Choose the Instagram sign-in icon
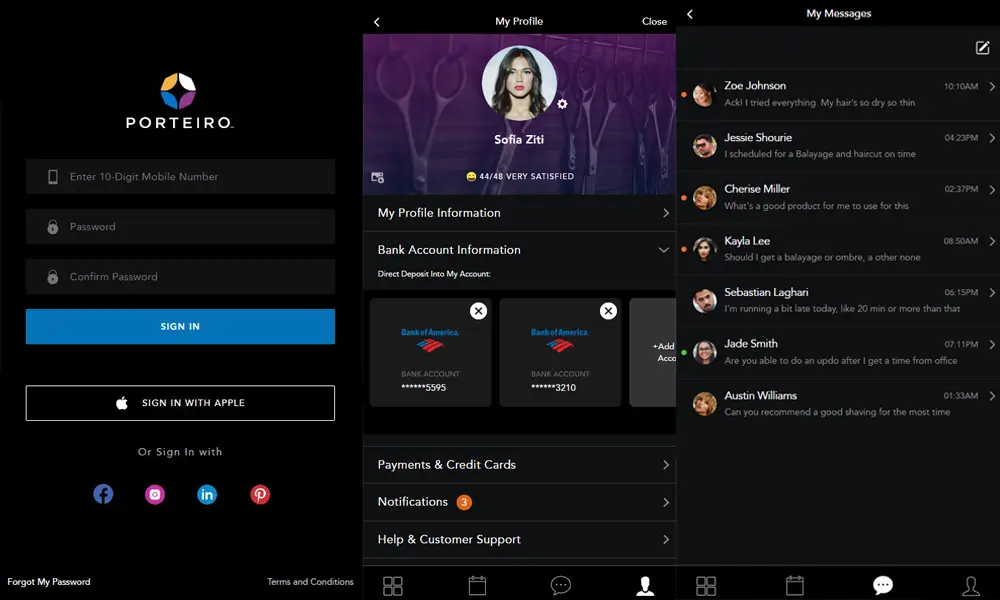The image size is (1000, 600). click(x=155, y=494)
